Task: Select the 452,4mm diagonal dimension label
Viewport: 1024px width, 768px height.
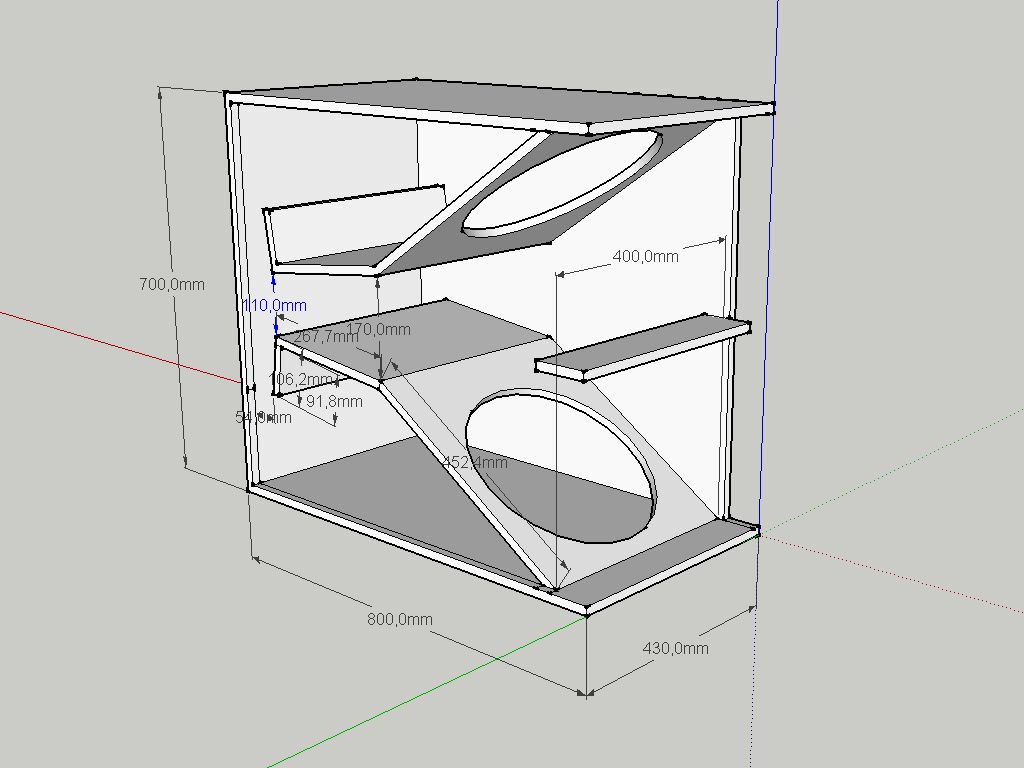Action: [x=475, y=462]
